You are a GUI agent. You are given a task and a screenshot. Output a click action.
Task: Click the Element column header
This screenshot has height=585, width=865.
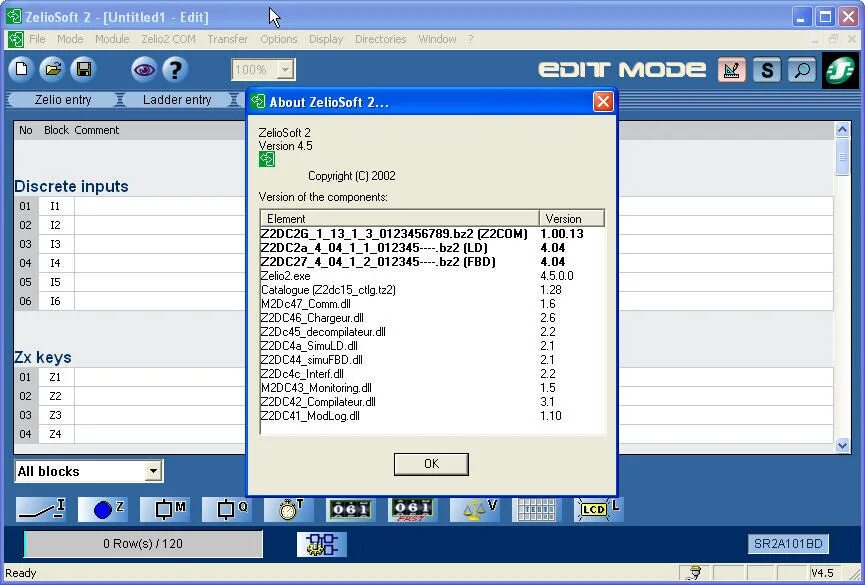(399, 219)
